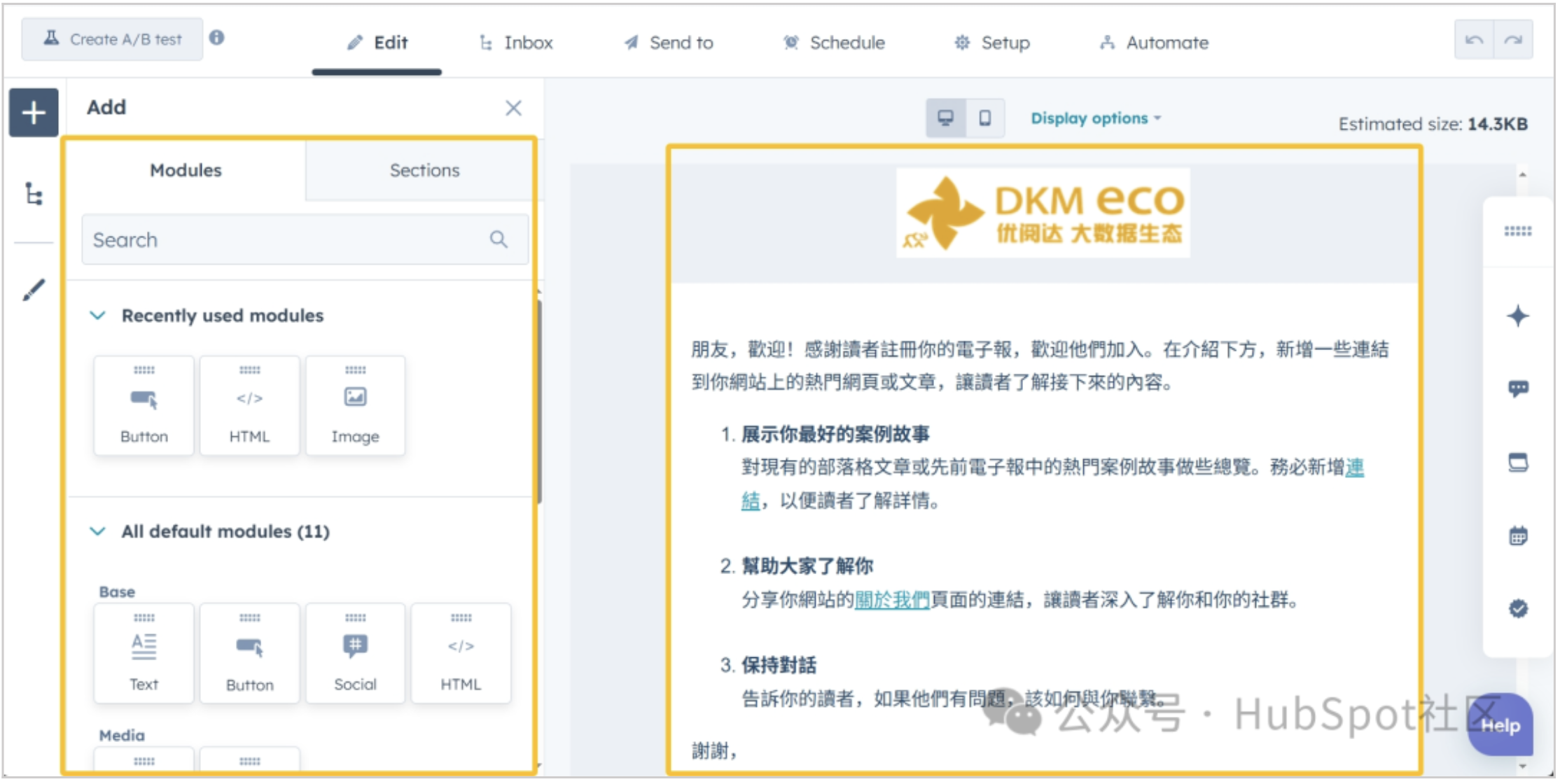The height and width of the screenshot is (784, 1560).
Task: Click the 關於我們 hyperlink in email
Action: point(891,600)
